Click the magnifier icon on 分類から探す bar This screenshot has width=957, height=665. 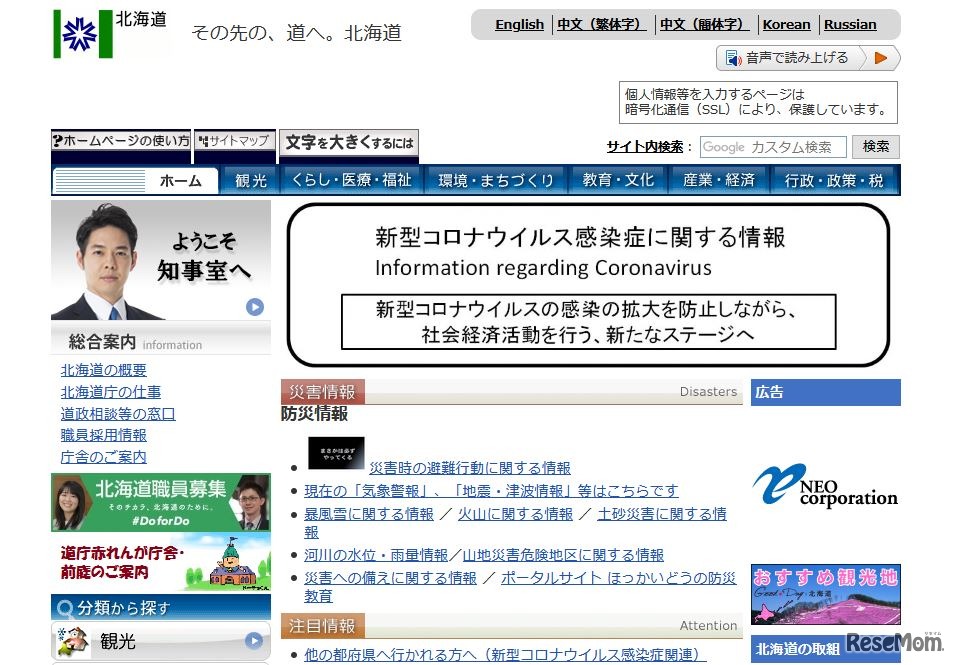(x=66, y=608)
